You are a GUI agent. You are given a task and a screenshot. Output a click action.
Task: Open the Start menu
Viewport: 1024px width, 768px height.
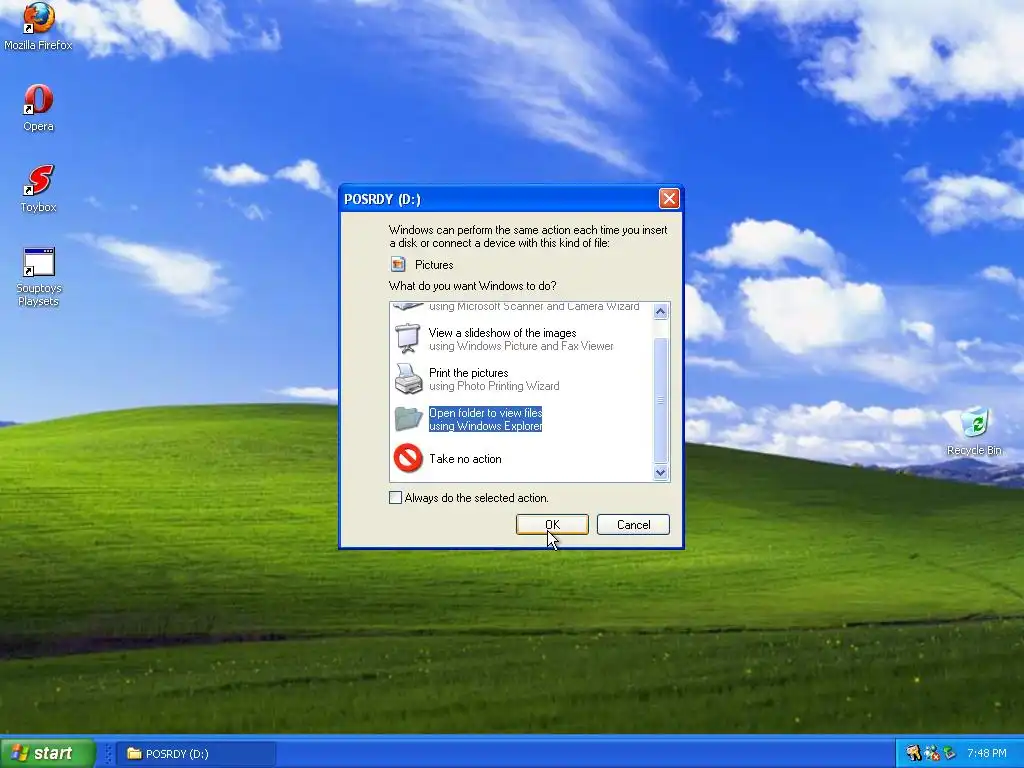48,753
